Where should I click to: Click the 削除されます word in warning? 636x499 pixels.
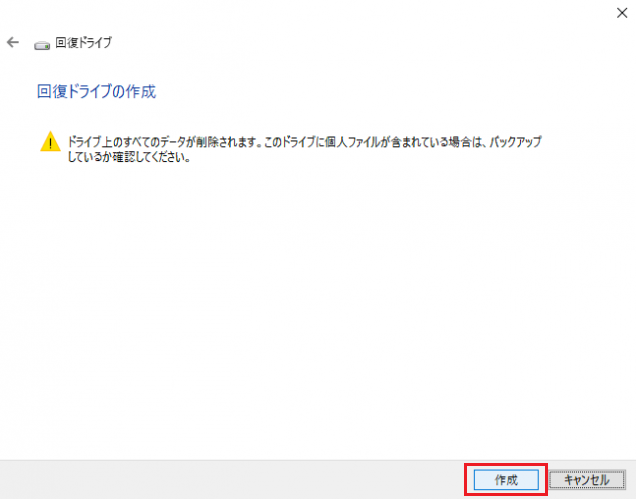point(228,142)
